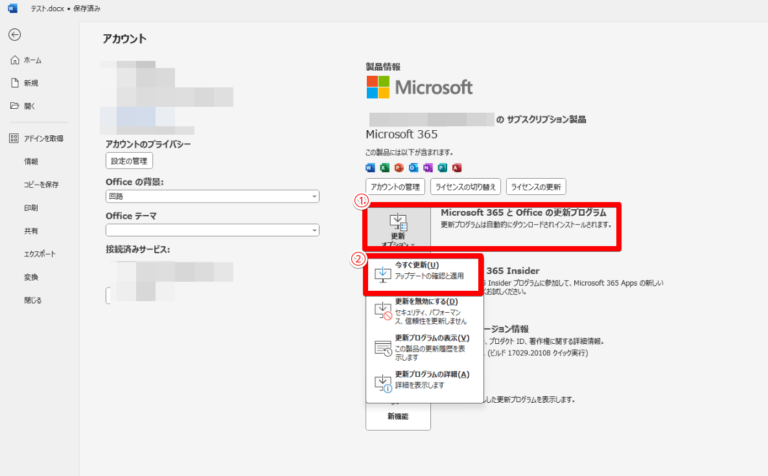Open the 更新オプション dropdown button

[x=397, y=227]
